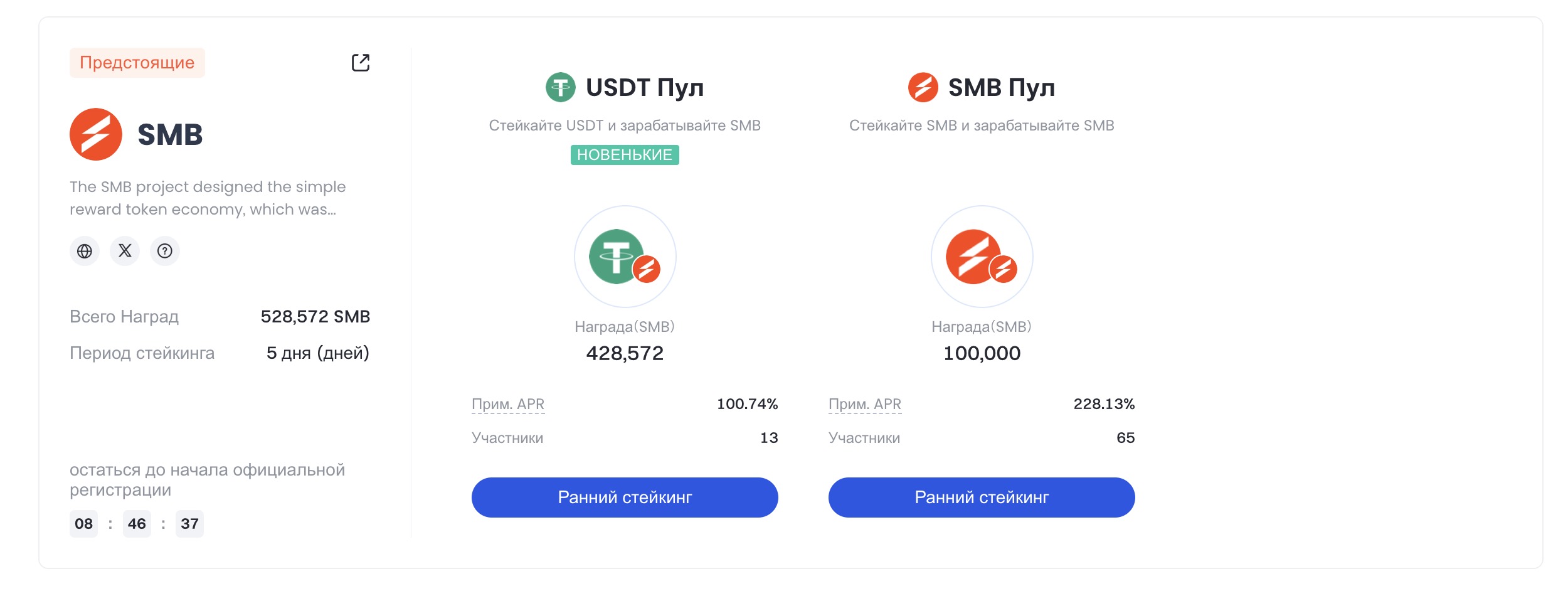Click the SMB icon beside SMB Пул
The height and width of the screenshot is (596, 1568).
923,87
